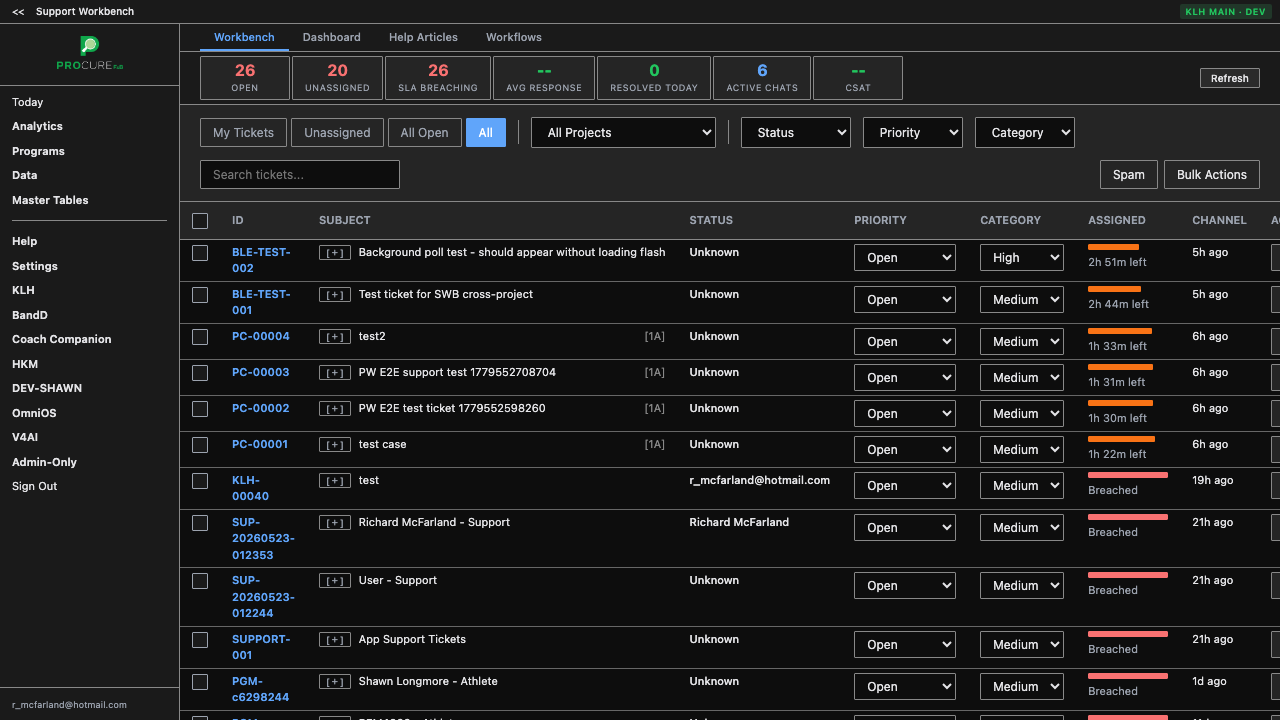Click the [1A] badge on test case row
This screenshot has width=1280, height=720.
click(x=655, y=445)
